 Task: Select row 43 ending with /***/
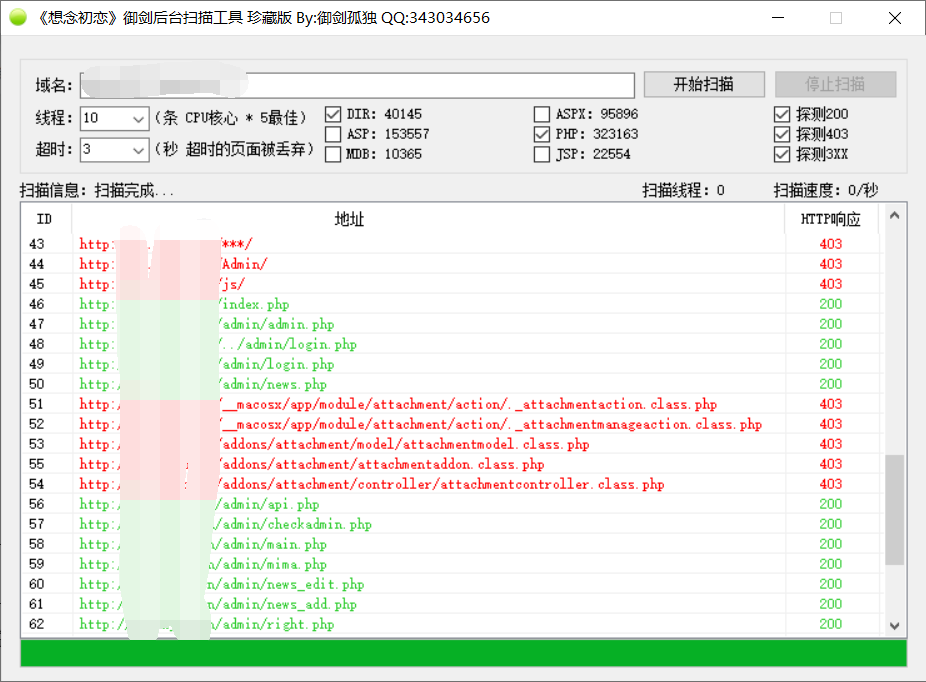point(452,244)
